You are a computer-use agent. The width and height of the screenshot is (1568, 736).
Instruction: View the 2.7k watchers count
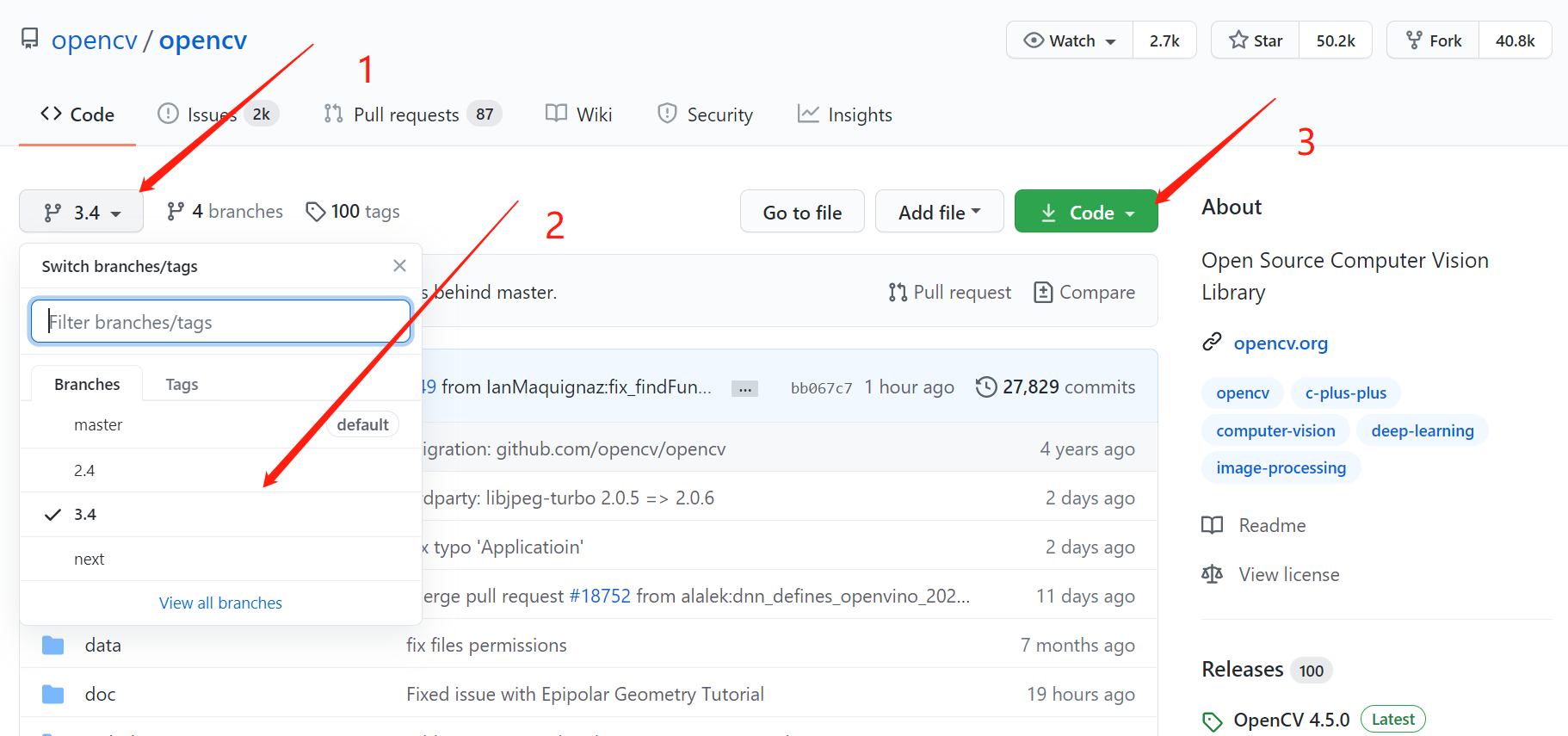click(x=1164, y=40)
